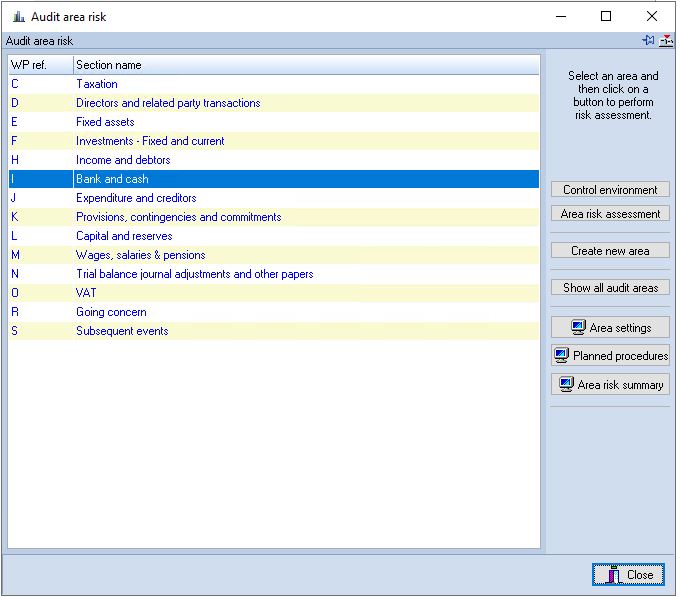Select the Going concern row
The image size is (681, 597).
[x=274, y=312]
